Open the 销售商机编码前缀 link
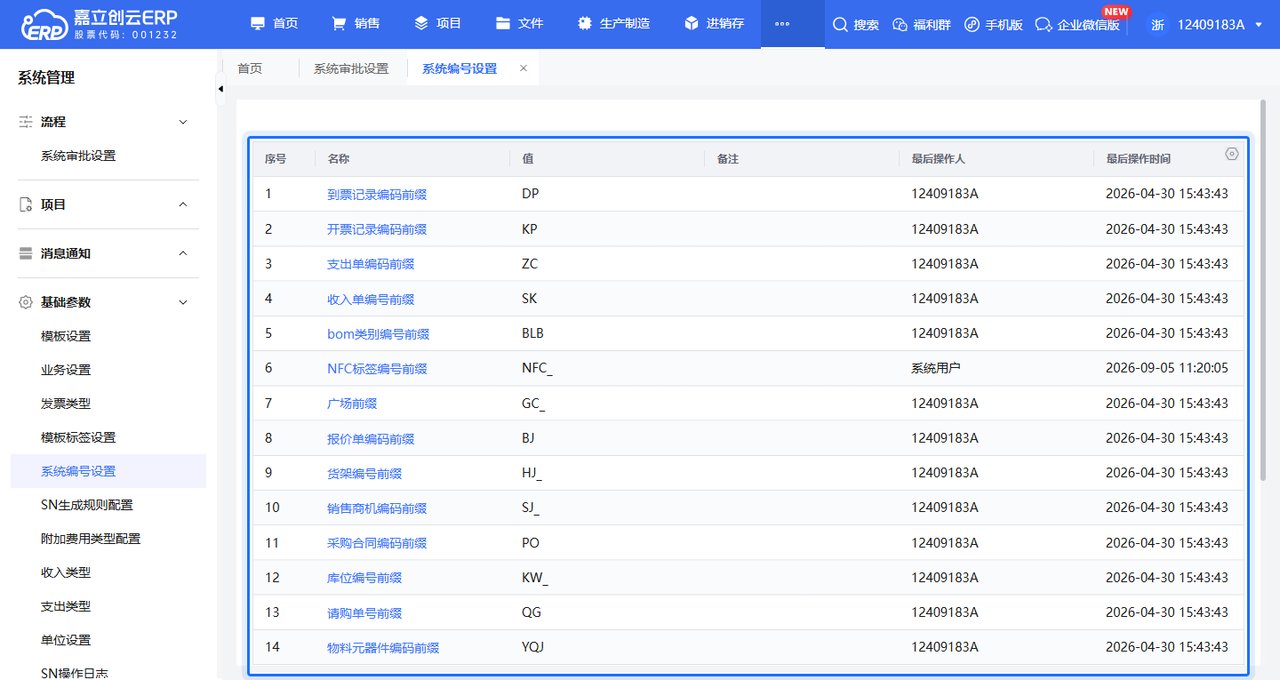 click(377, 508)
